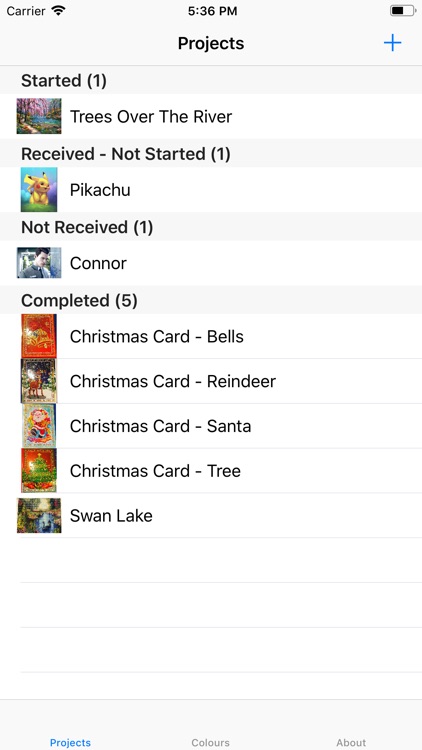Switch to the Colours tab
This screenshot has width=422, height=750.
[x=211, y=742]
